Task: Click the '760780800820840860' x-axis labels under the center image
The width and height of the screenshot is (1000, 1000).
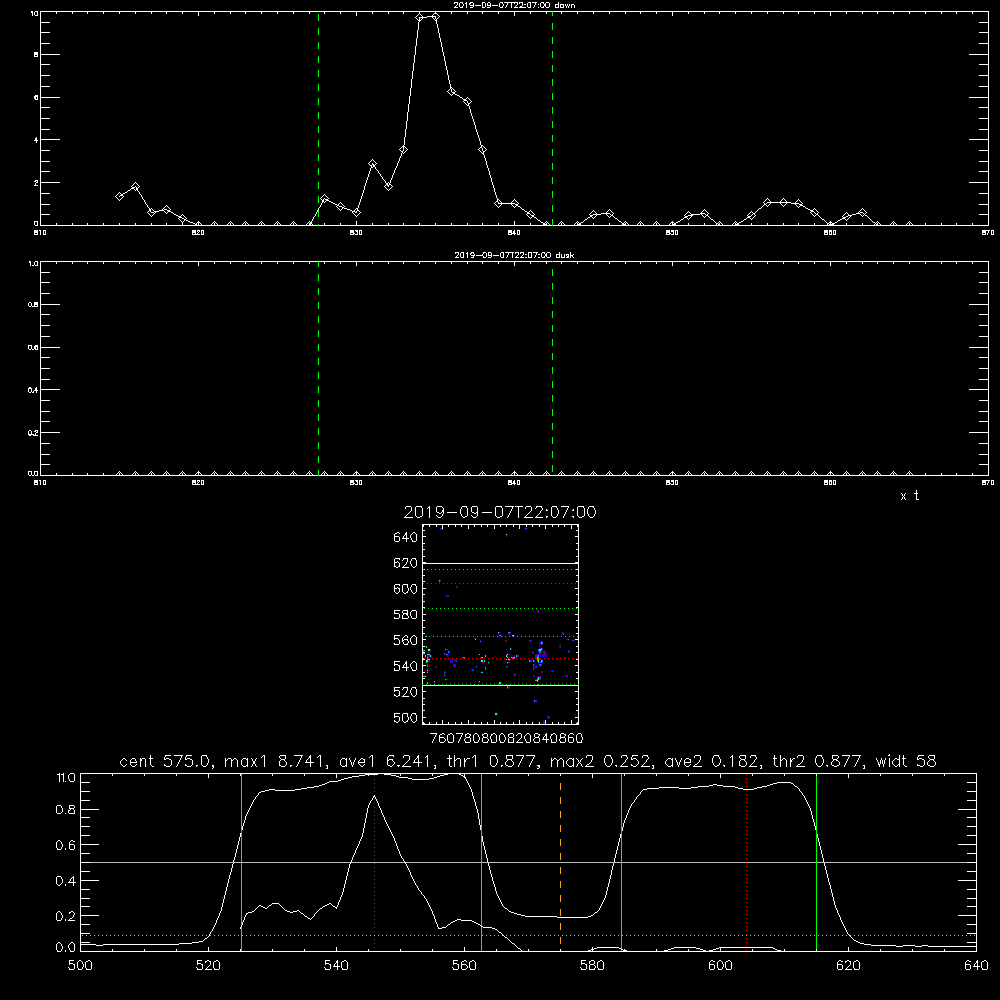Action: [506, 738]
